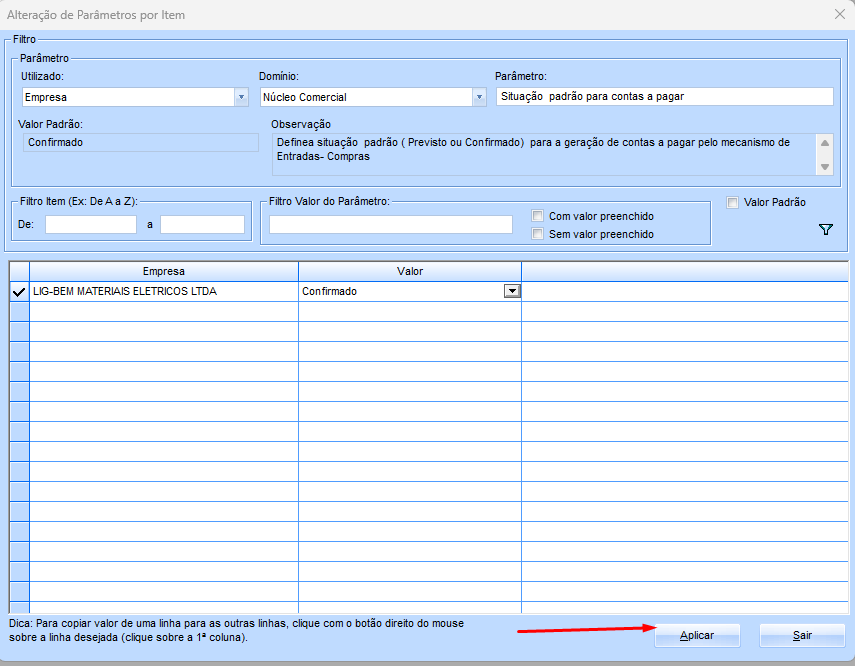
Task: Click the Aplicar button
Action: (697, 635)
